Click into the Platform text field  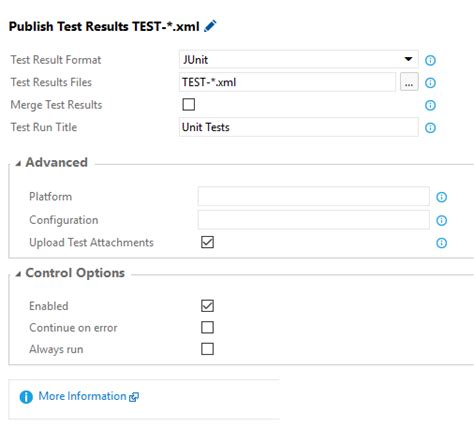click(313, 196)
